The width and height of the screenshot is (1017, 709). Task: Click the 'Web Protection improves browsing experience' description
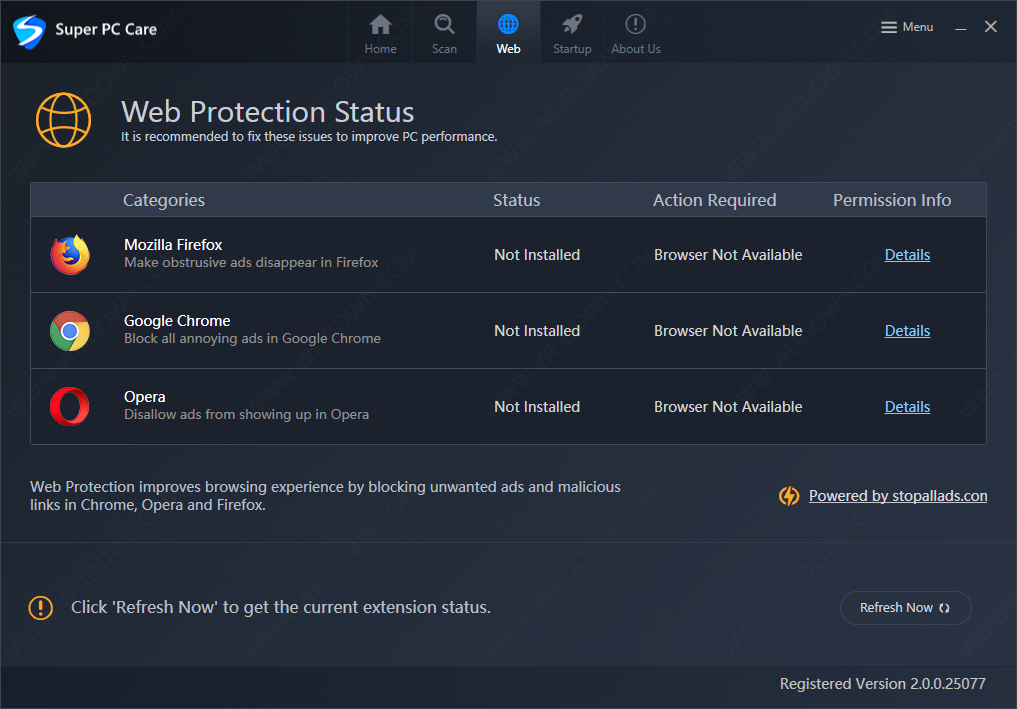[x=325, y=496]
